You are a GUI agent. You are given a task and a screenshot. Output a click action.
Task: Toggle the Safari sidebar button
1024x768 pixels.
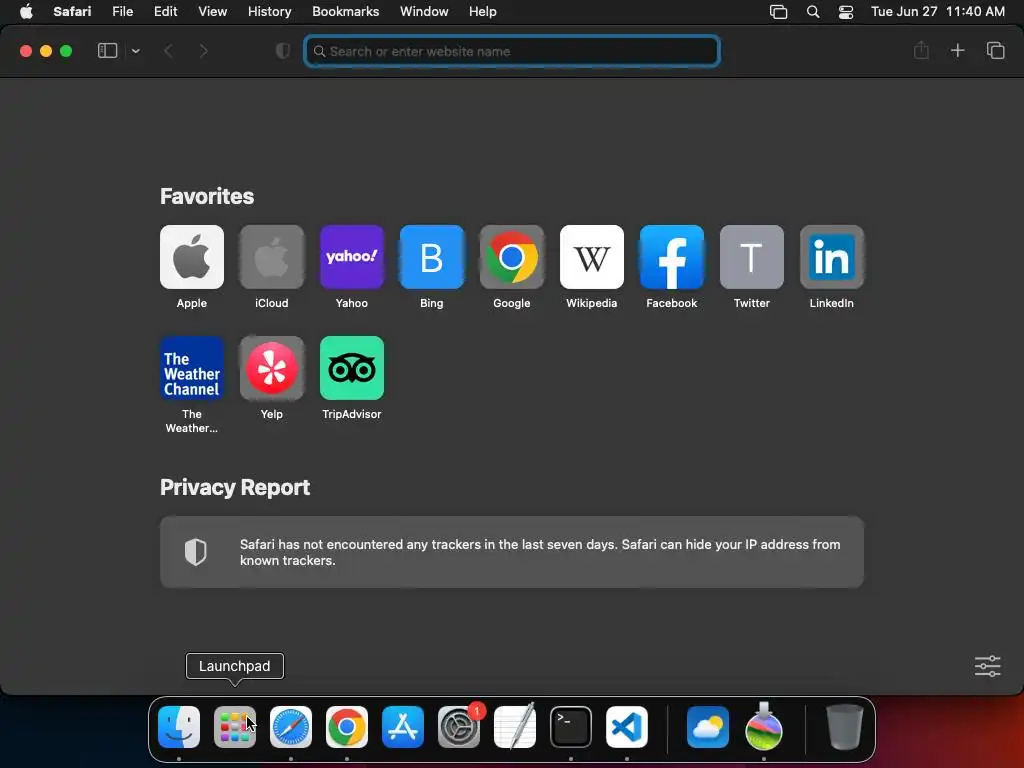107,50
